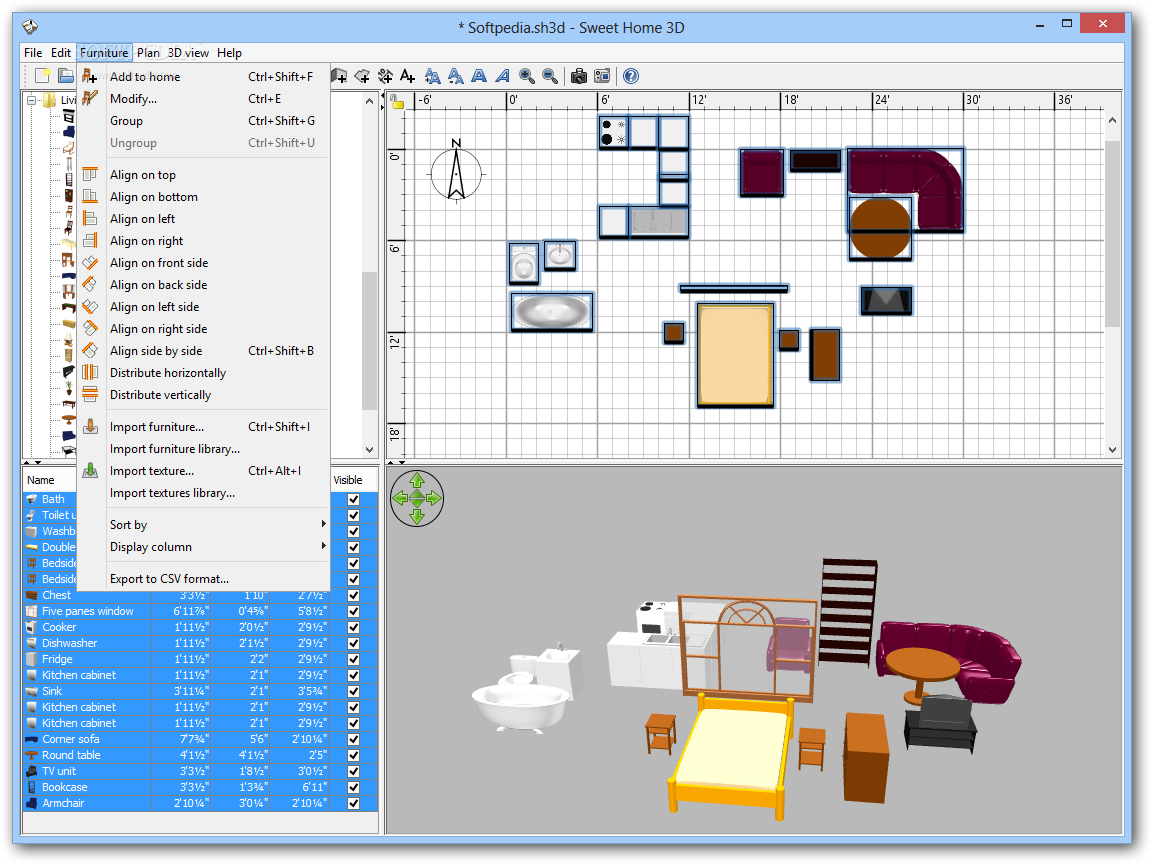The width and height of the screenshot is (1152, 864).
Task: Click the down arrow on 3D navigation pad
Action: [417, 516]
